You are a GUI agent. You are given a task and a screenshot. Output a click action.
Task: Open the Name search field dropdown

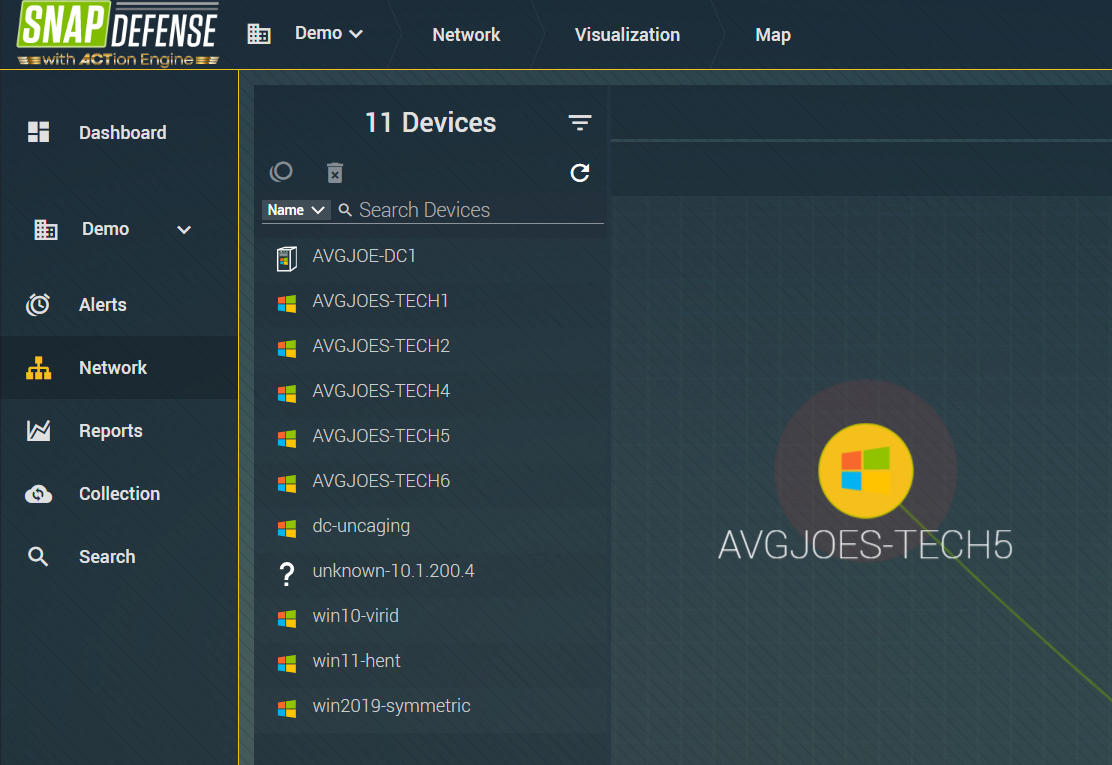tap(296, 209)
